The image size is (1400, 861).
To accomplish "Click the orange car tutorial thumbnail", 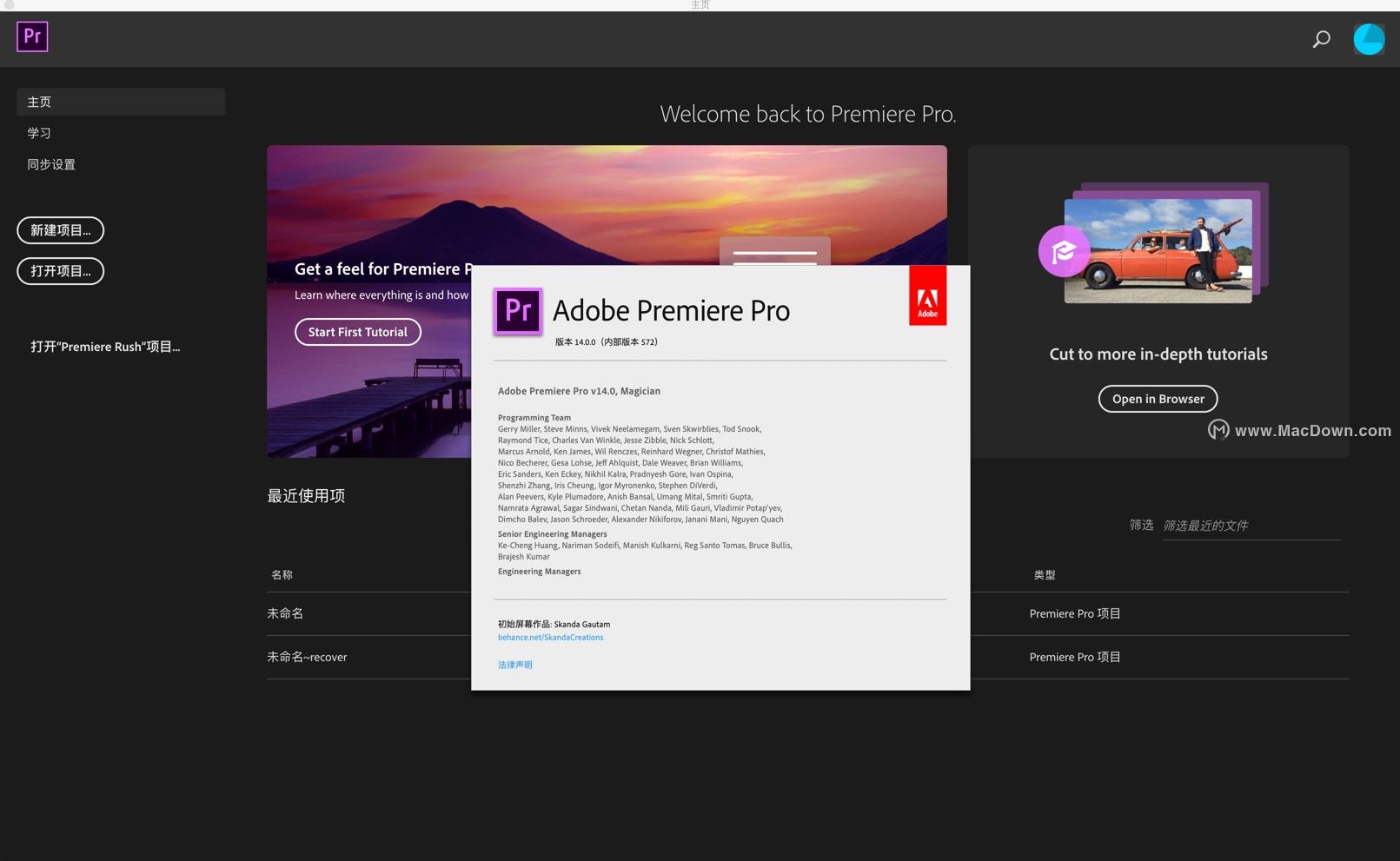I will [x=1158, y=250].
